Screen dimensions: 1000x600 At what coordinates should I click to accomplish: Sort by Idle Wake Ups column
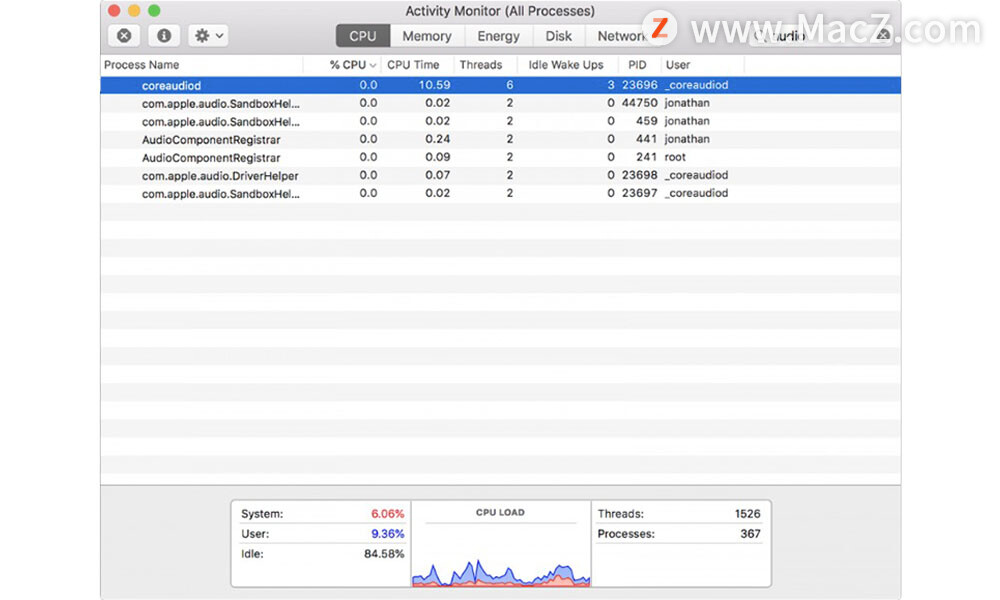[x=566, y=65]
